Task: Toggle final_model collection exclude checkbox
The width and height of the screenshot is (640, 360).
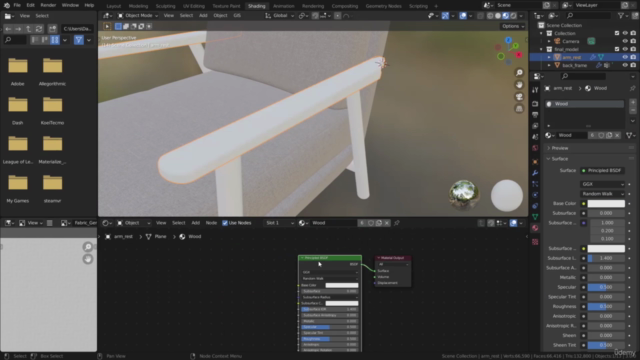Action: [x=617, y=49]
